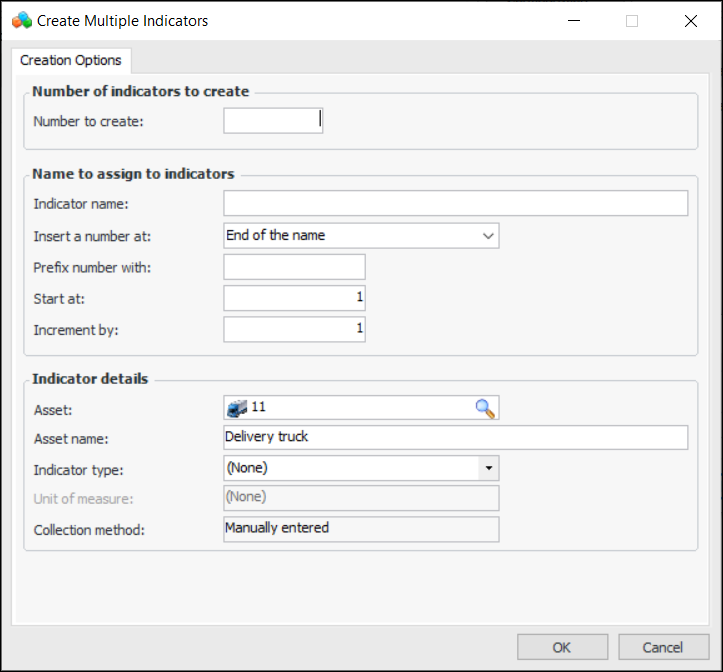Viewport: 723px width, 672px height.
Task: Click the Collection method Manually entered field
Action: (360, 529)
